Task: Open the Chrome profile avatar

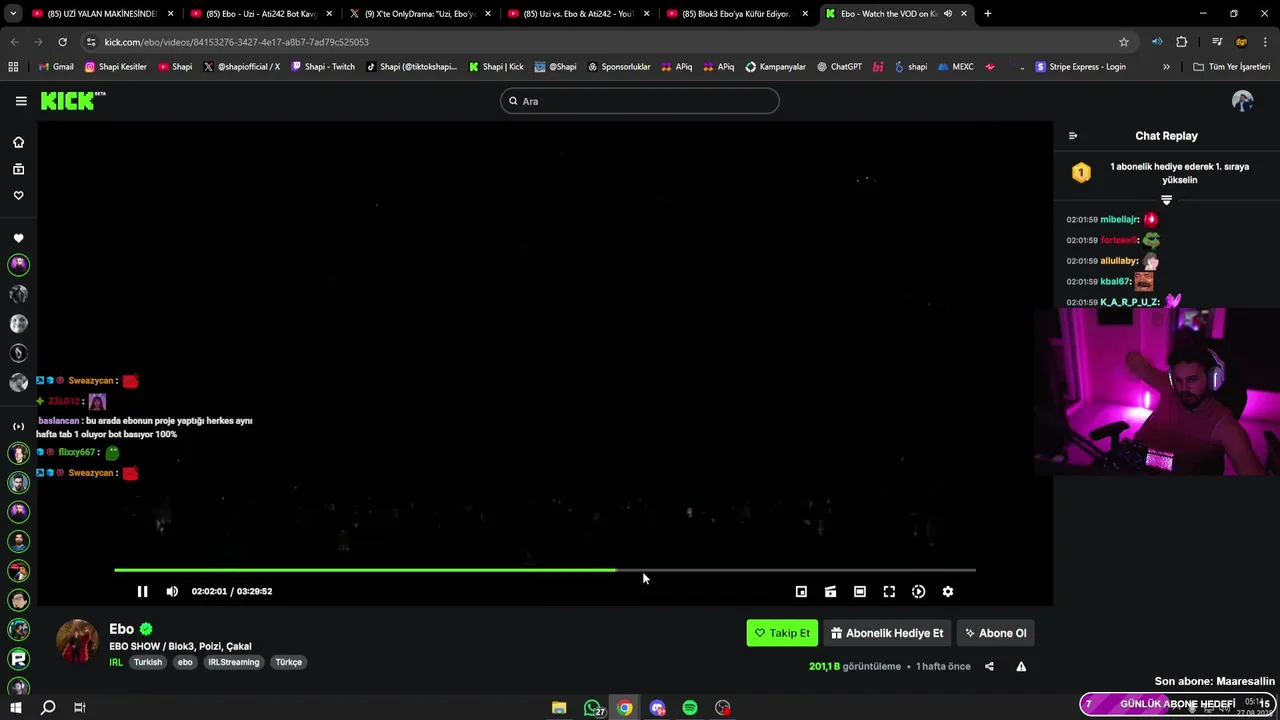Action: tap(1241, 42)
